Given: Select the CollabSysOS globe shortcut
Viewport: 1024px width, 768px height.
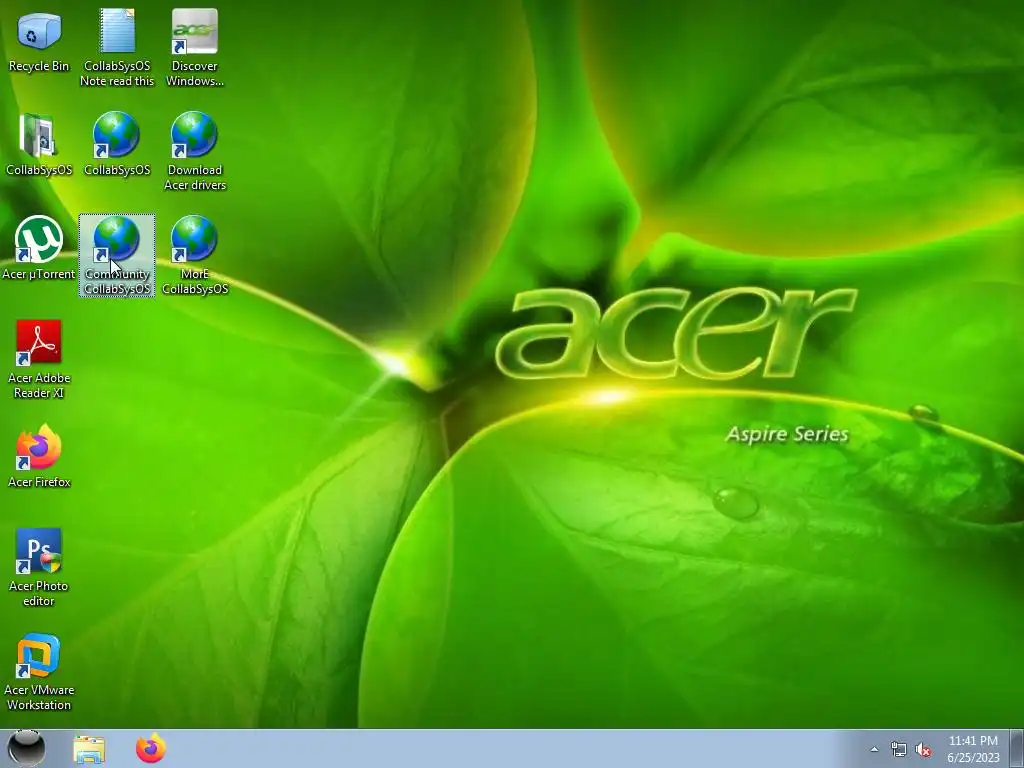Looking at the screenshot, I should click(x=117, y=145).
